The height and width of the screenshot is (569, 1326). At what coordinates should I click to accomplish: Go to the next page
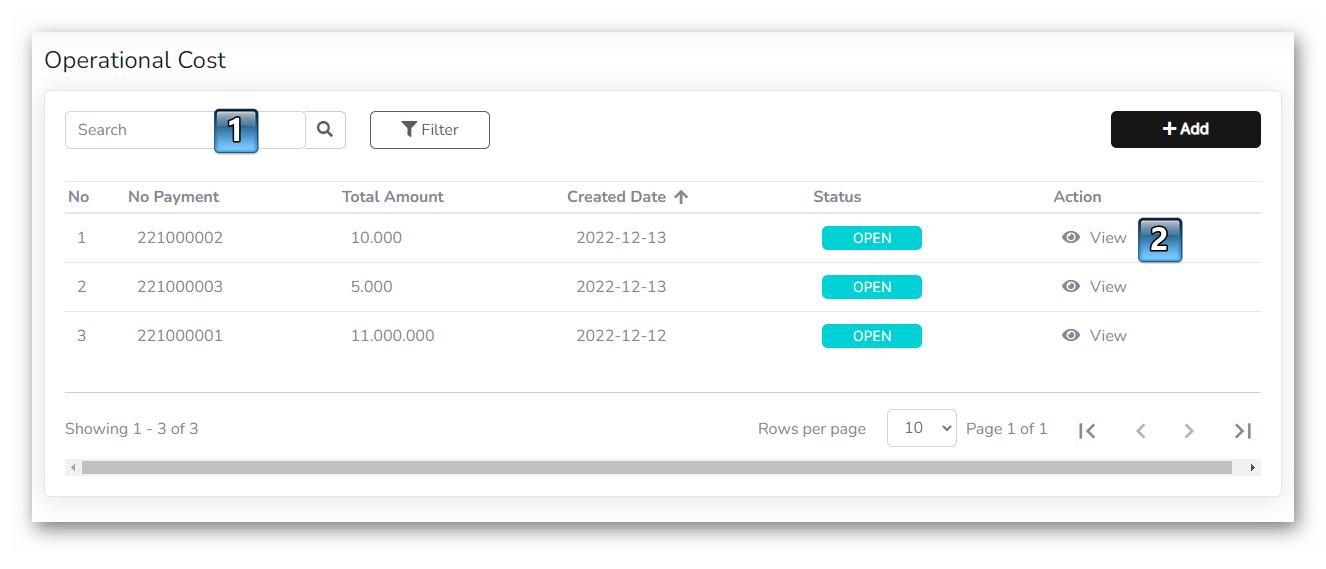click(1189, 431)
